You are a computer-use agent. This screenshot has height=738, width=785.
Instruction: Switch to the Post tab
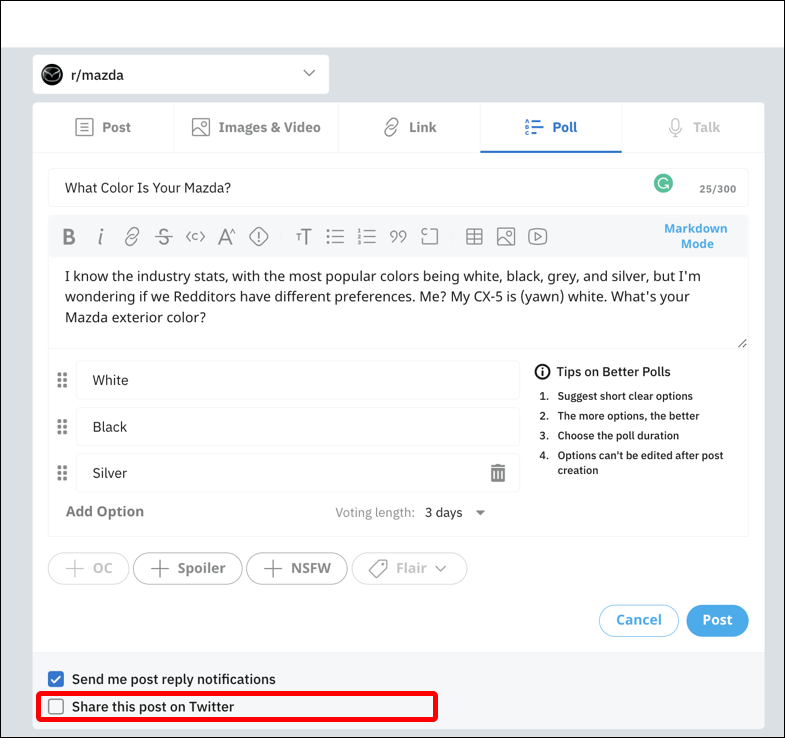103,127
